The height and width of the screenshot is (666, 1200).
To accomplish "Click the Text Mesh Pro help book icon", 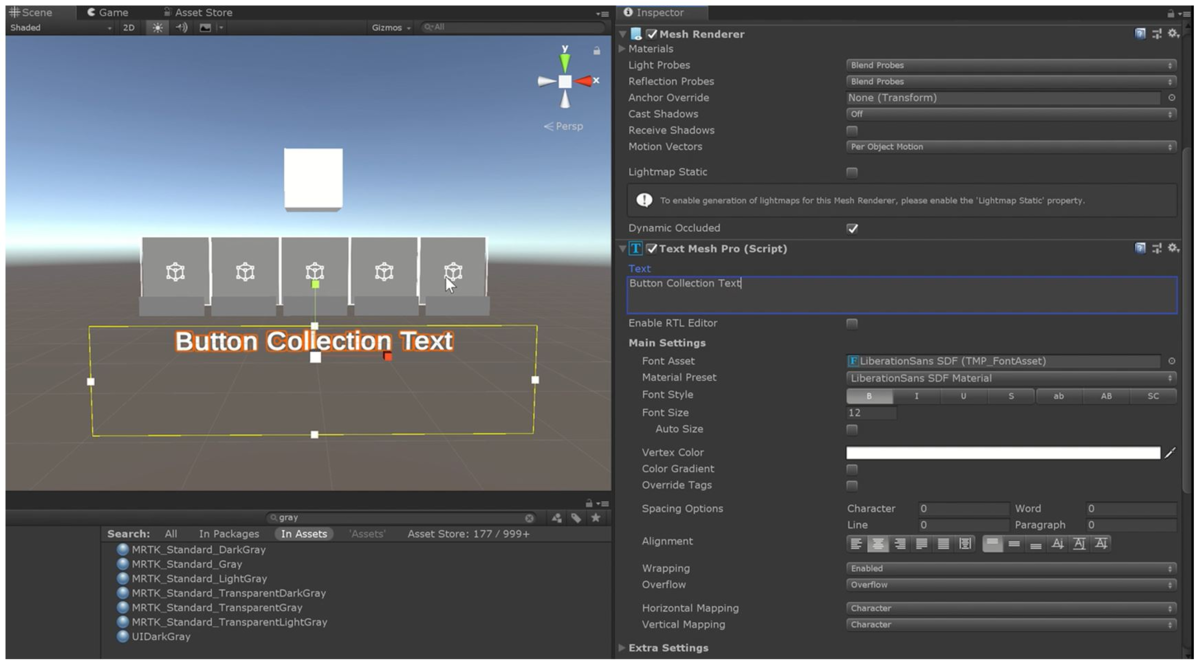I will pos(1140,248).
